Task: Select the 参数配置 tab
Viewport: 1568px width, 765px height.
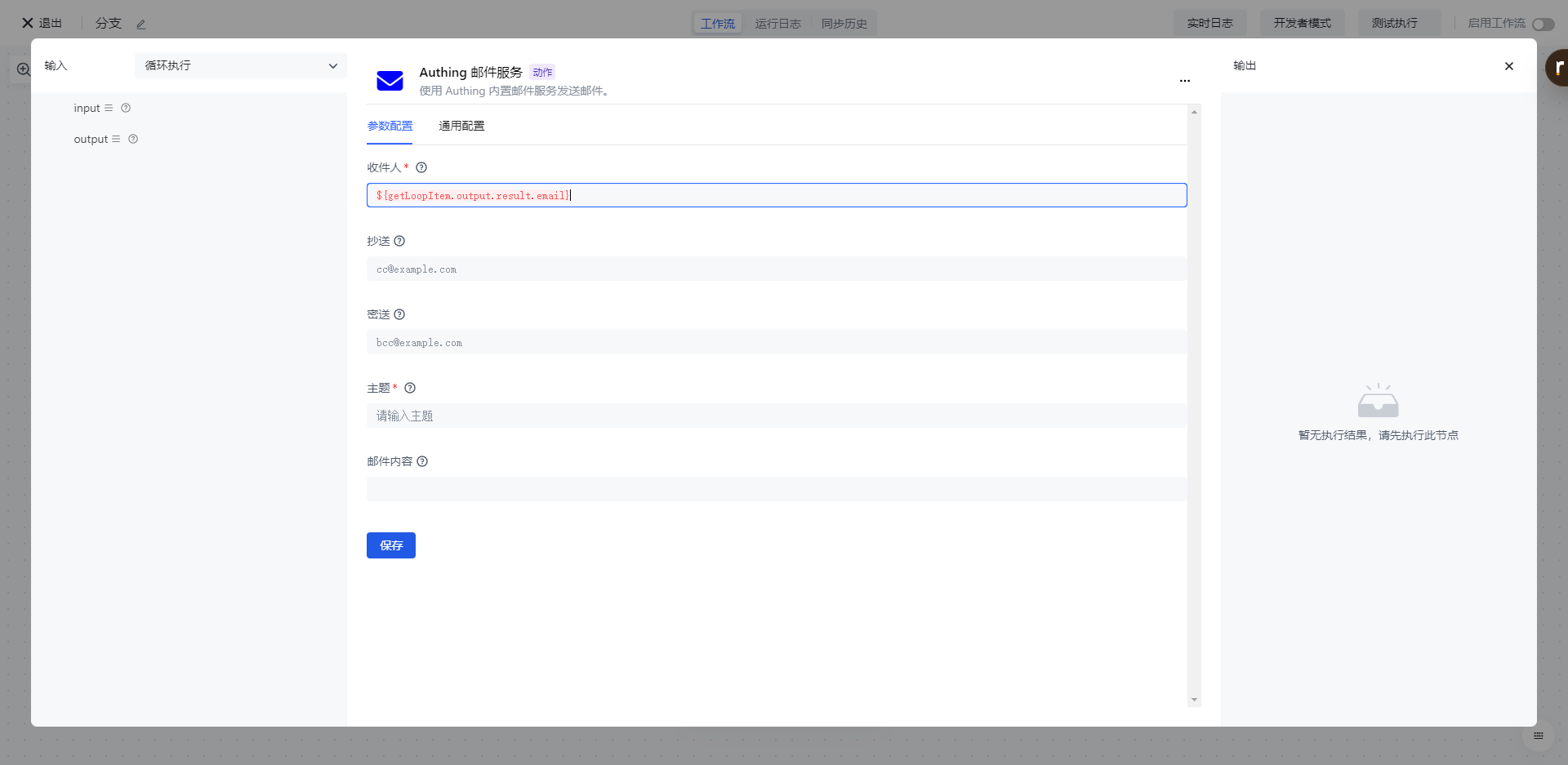Action: coord(390,126)
